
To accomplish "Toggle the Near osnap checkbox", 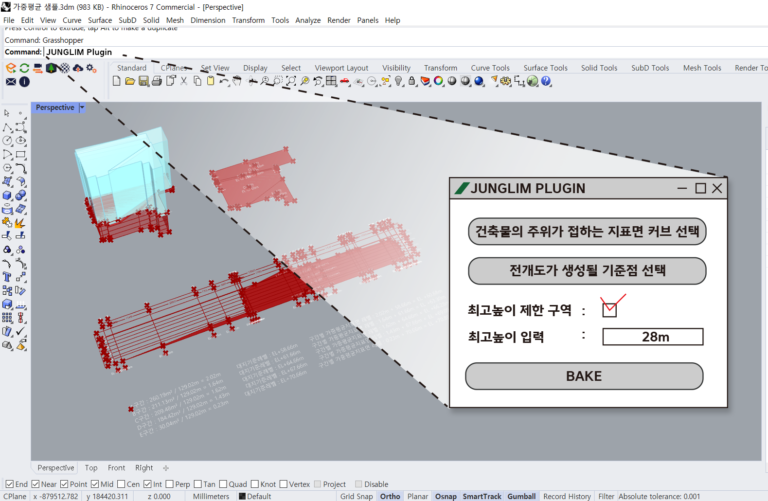I will [35, 484].
